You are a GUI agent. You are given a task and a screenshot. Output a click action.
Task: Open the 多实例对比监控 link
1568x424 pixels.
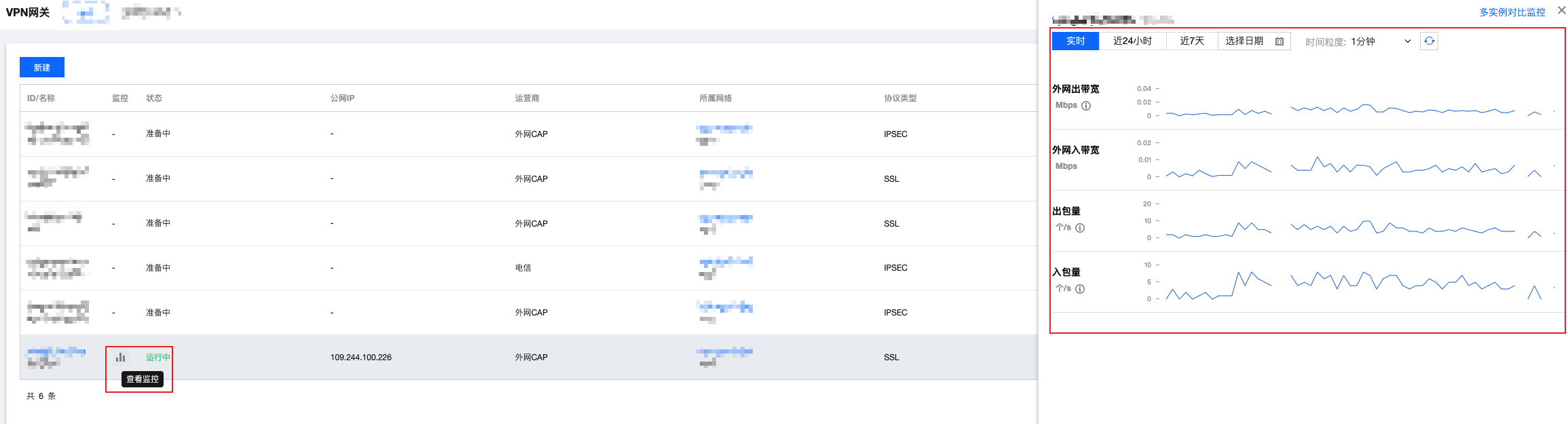[1512, 12]
